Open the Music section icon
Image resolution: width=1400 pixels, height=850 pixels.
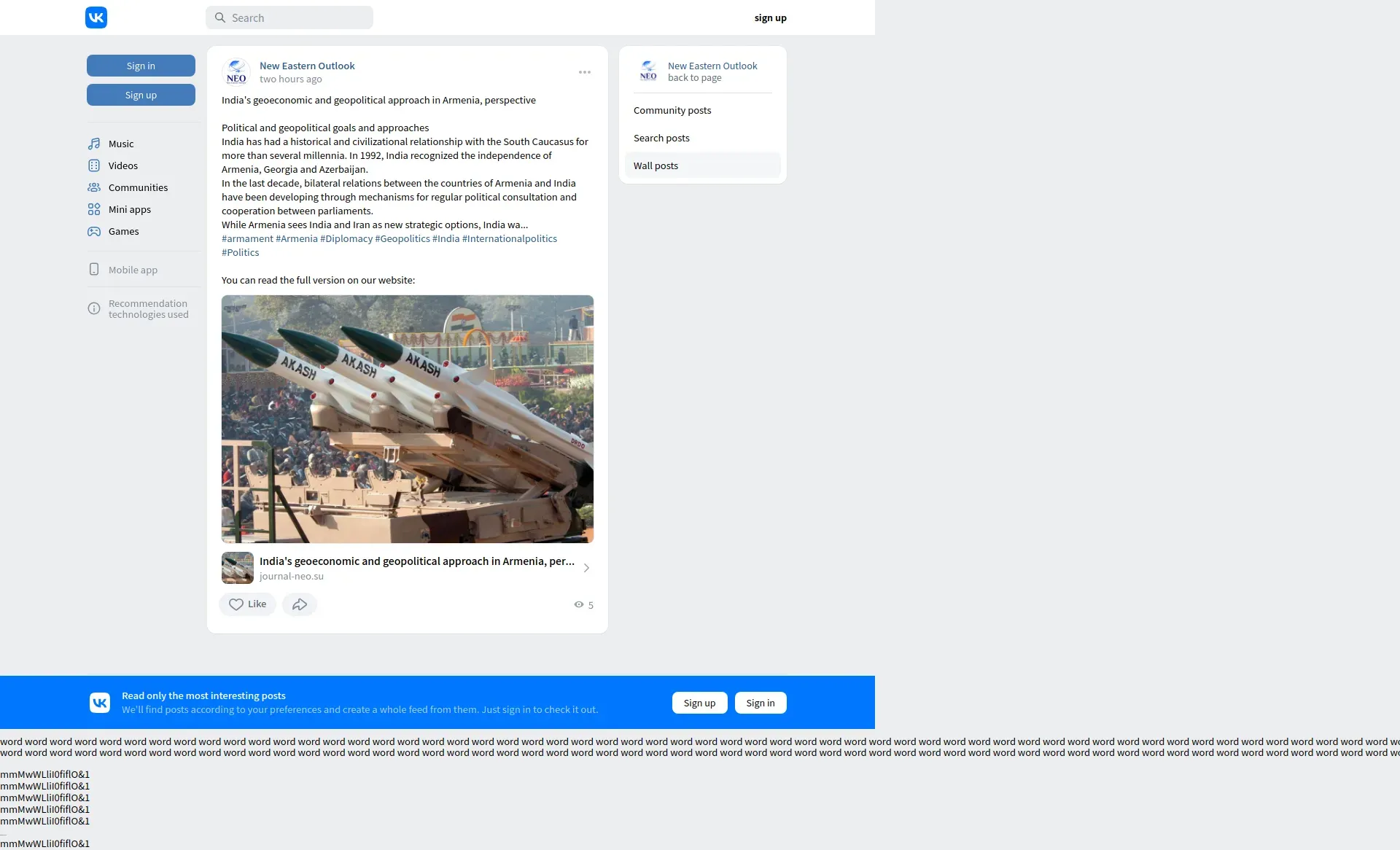coord(94,144)
